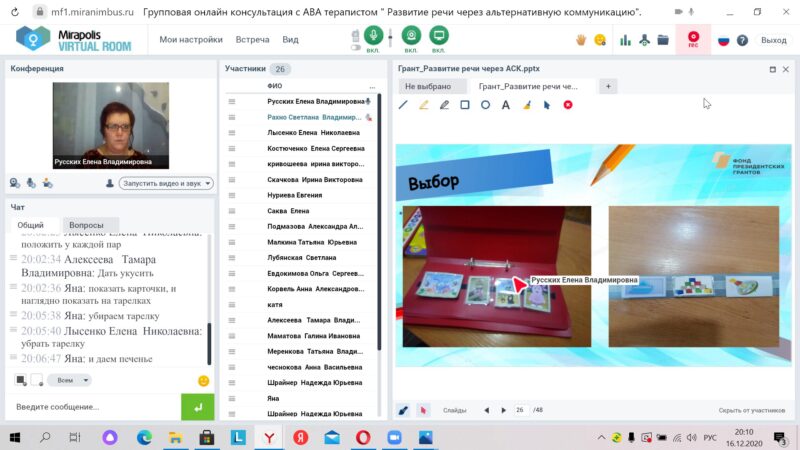This screenshot has width=800, height=450.
Task: Select the circle shape tool
Action: click(x=485, y=105)
